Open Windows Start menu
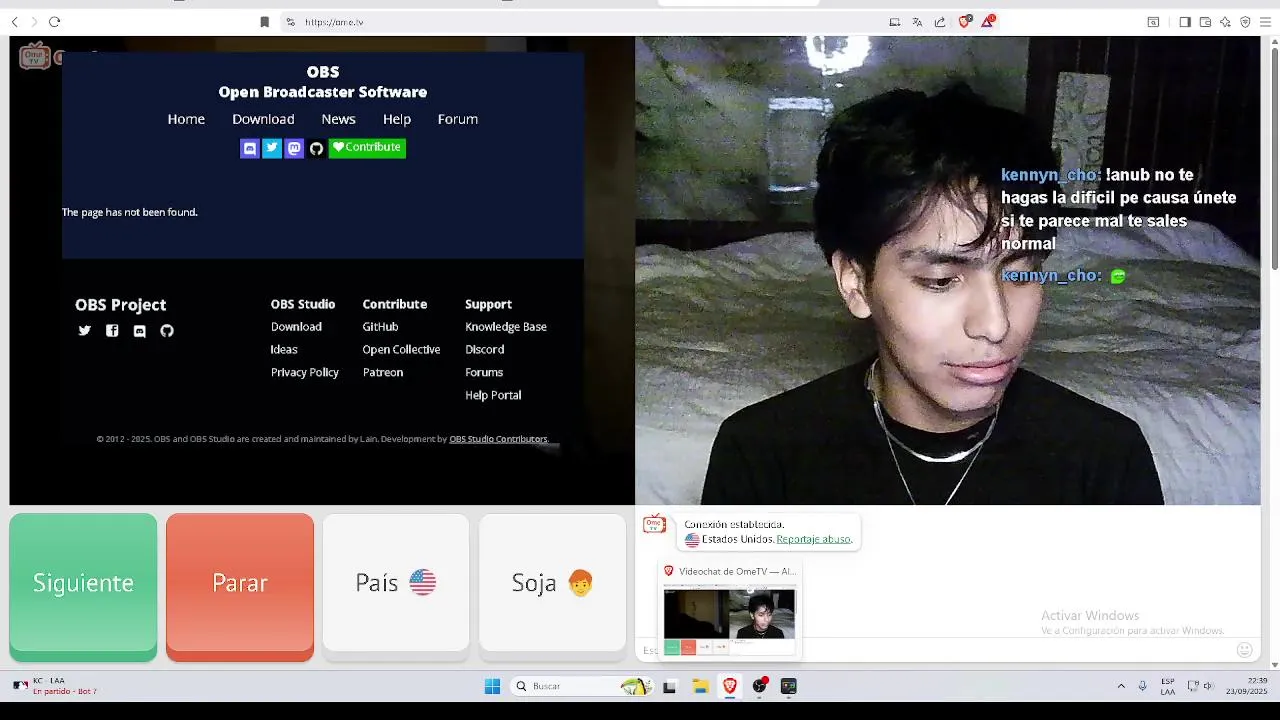The width and height of the screenshot is (1280, 720). coord(492,686)
